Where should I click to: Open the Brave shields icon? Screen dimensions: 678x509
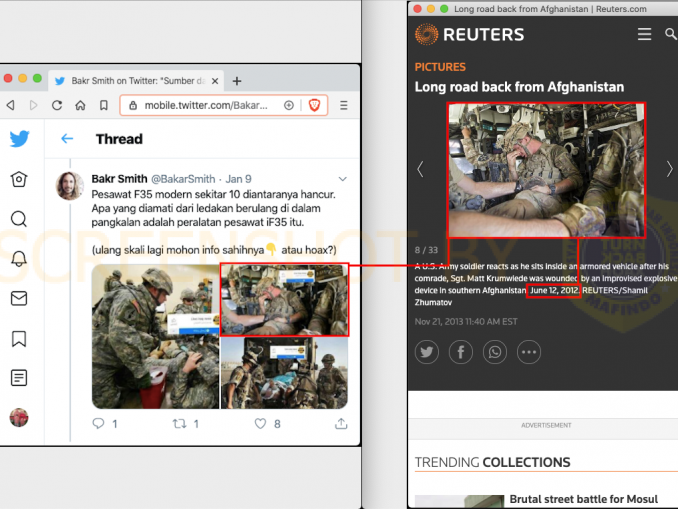pos(314,105)
